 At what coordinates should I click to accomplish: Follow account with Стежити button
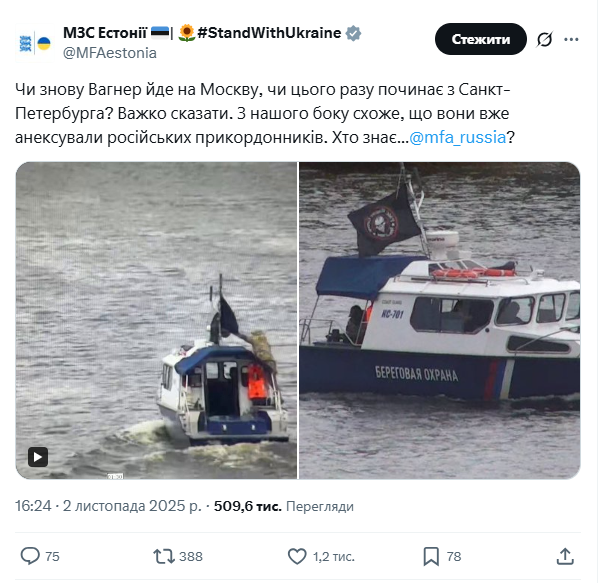click(x=481, y=39)
